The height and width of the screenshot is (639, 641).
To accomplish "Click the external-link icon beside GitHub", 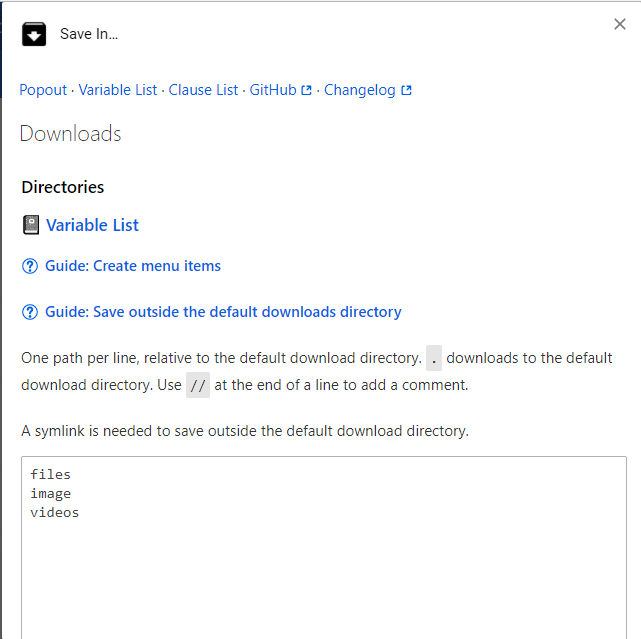I will tap(306, 90).
